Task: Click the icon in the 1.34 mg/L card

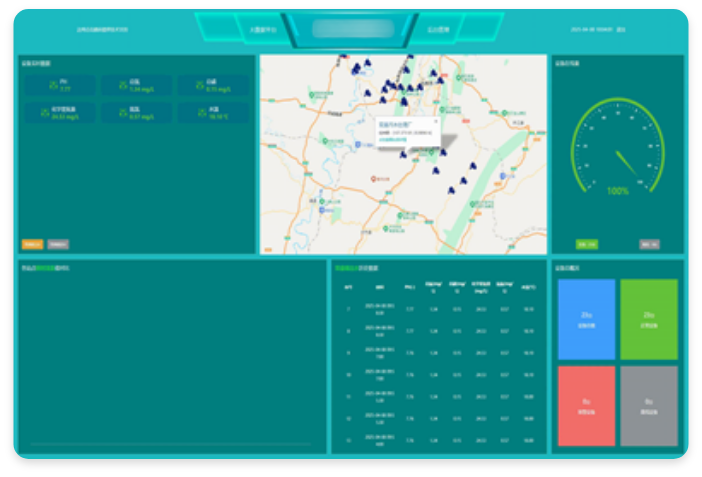Action: coord(123,85)
